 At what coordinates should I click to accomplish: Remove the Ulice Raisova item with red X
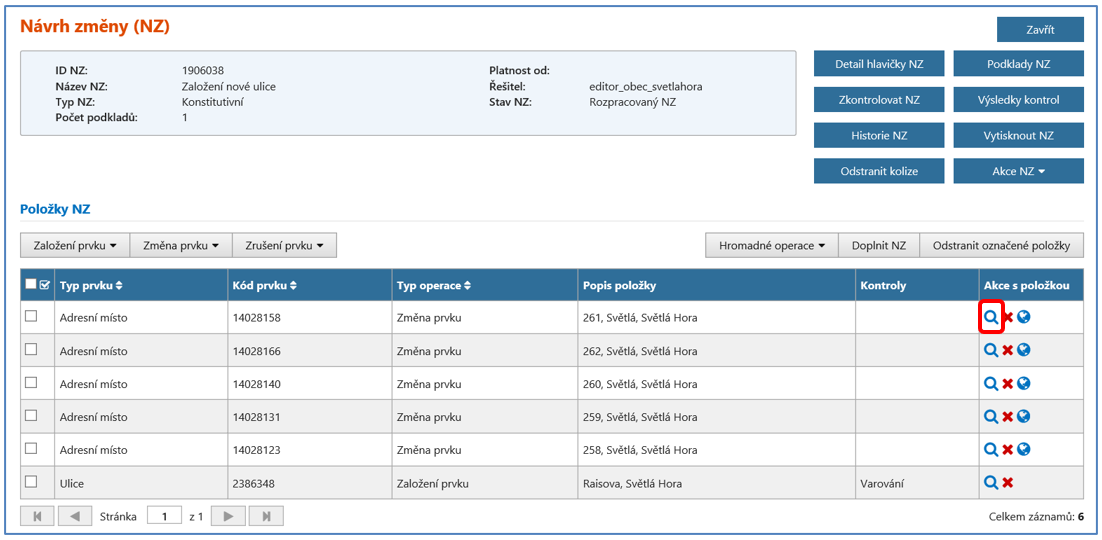pos(1008,483)
